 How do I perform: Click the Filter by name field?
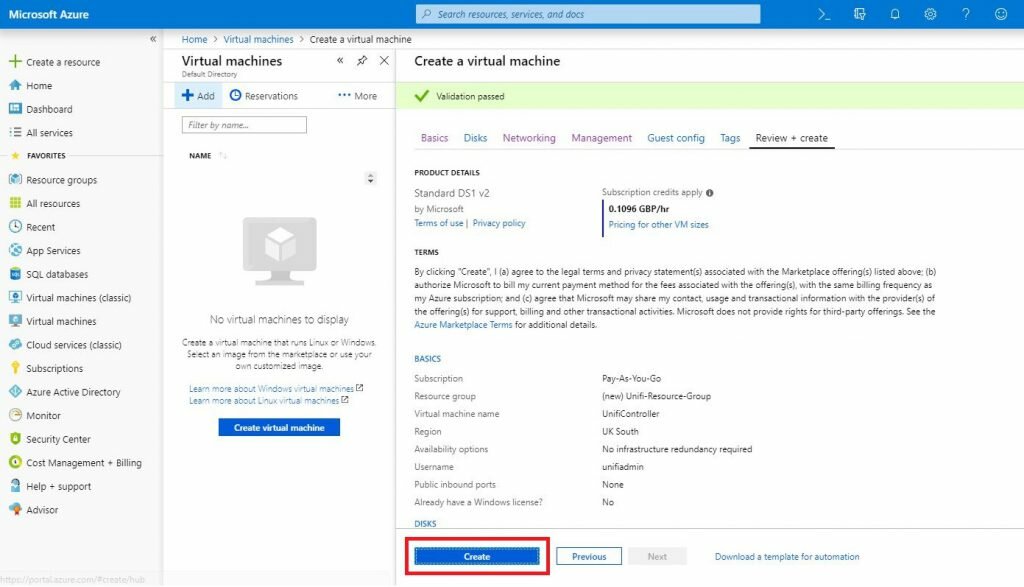[x=244, y=125]
